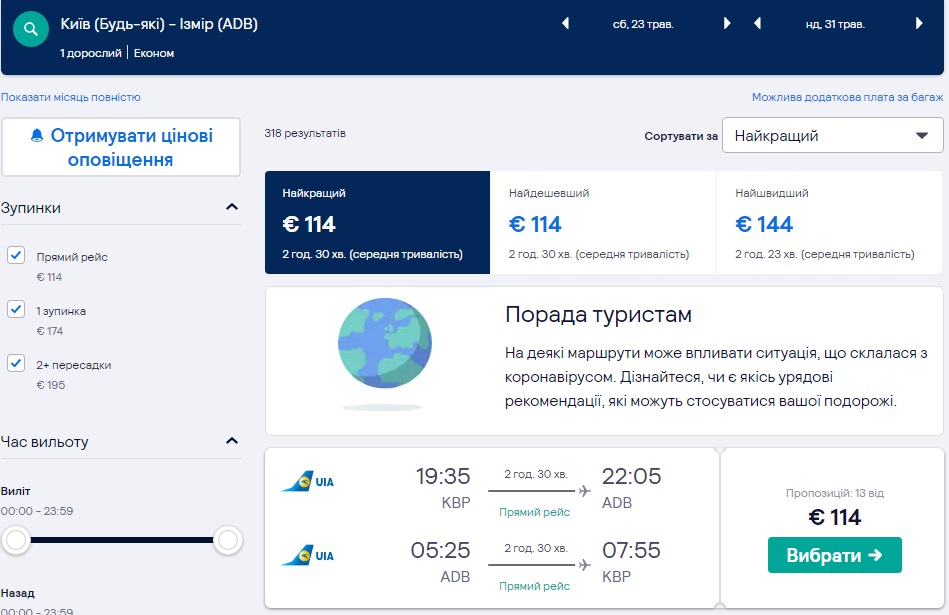Click the UIA logo on return flight
949x615 pixels.
click(308, 555)
